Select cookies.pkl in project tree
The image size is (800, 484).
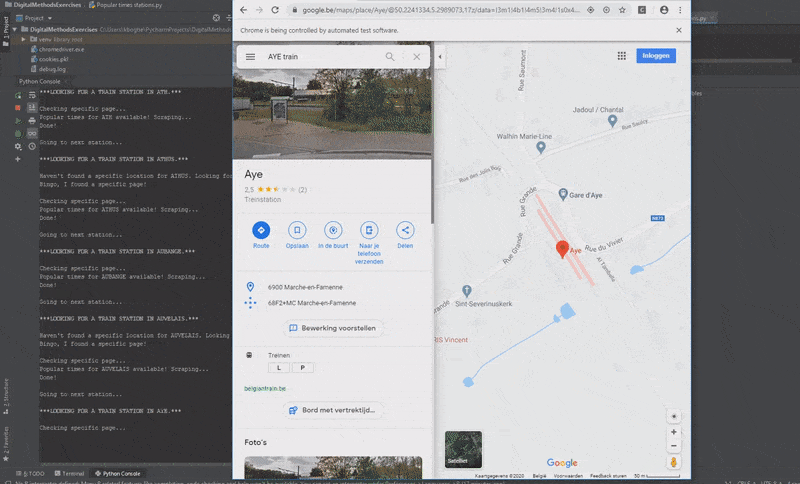(x=53, y=59)
